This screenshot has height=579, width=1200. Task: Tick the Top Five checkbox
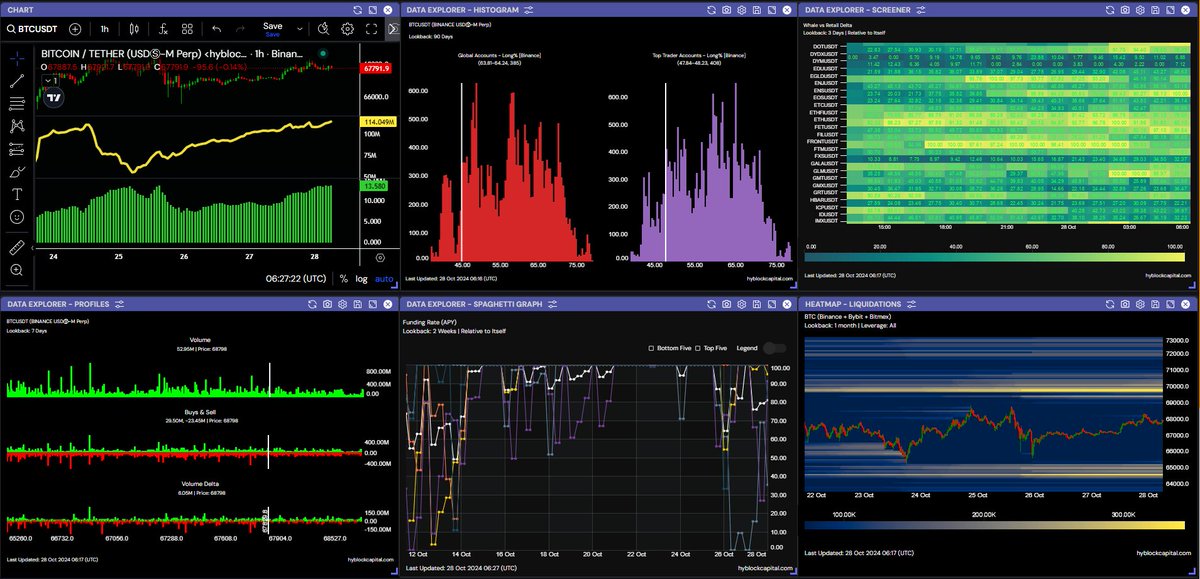coord(698,348)
